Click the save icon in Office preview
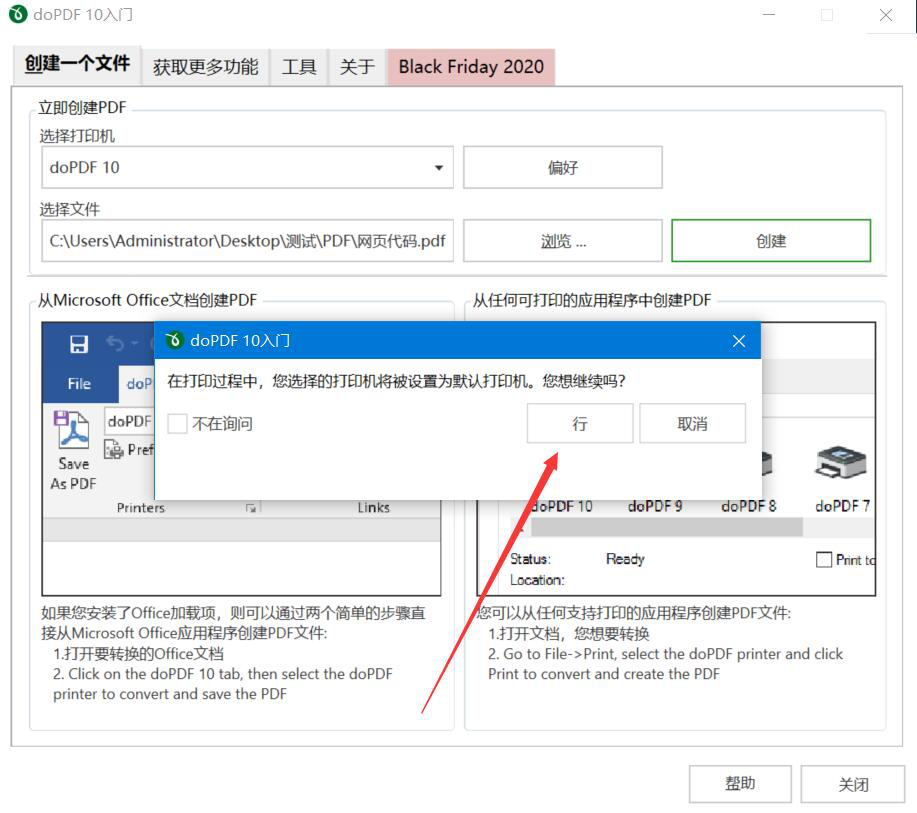917x813 pixels. pyautogui.click(x=79, y=344)
